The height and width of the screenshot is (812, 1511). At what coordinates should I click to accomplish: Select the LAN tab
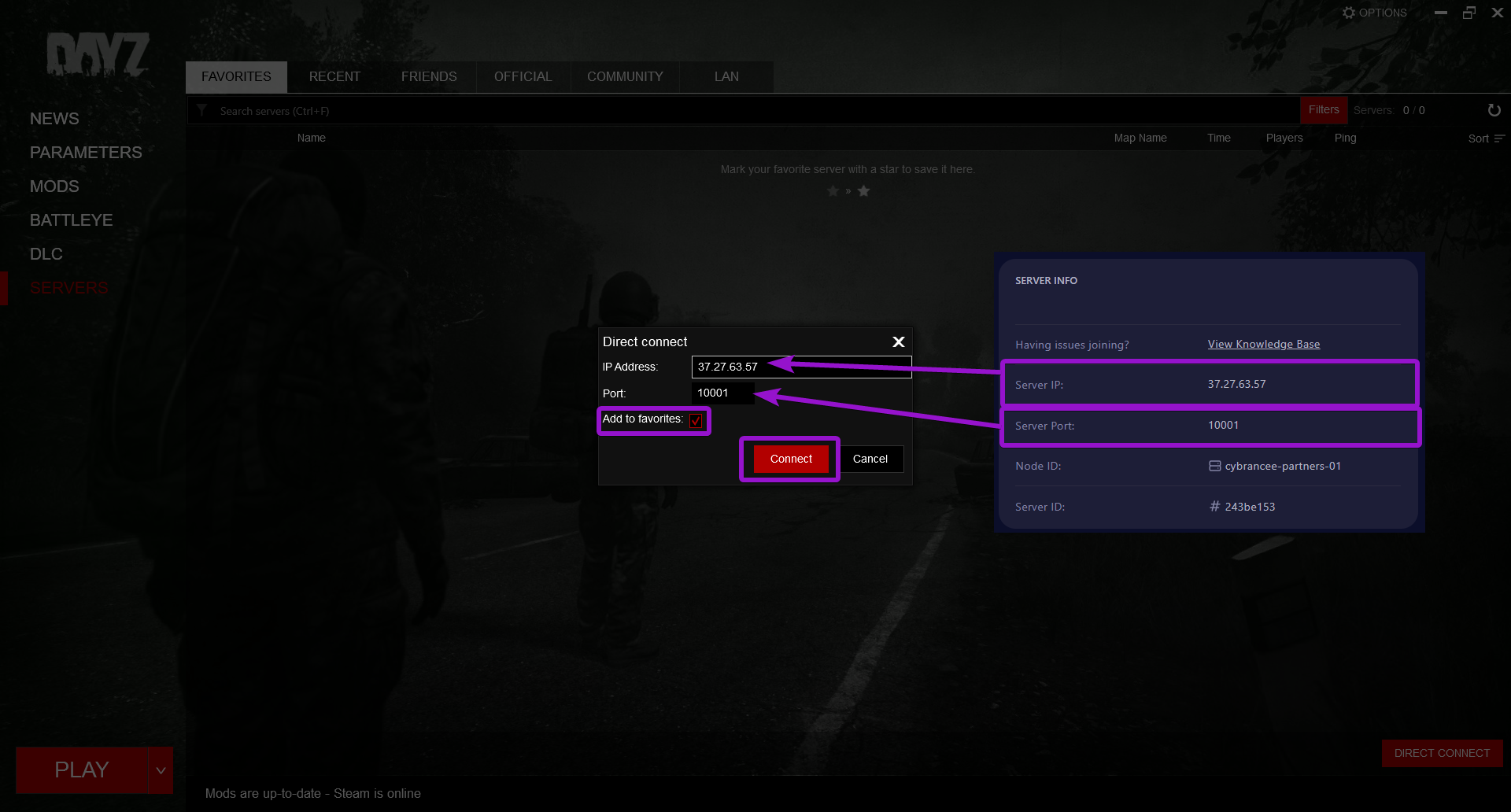[x=726, y=76]
